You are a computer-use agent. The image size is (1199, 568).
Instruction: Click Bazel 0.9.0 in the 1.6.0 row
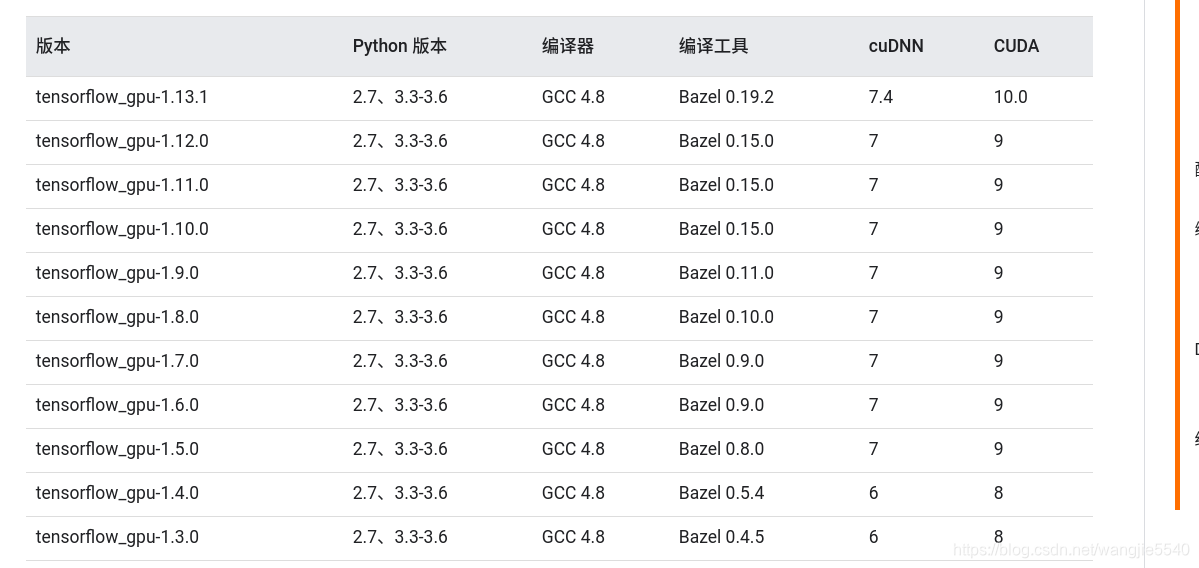click(721, 405)
